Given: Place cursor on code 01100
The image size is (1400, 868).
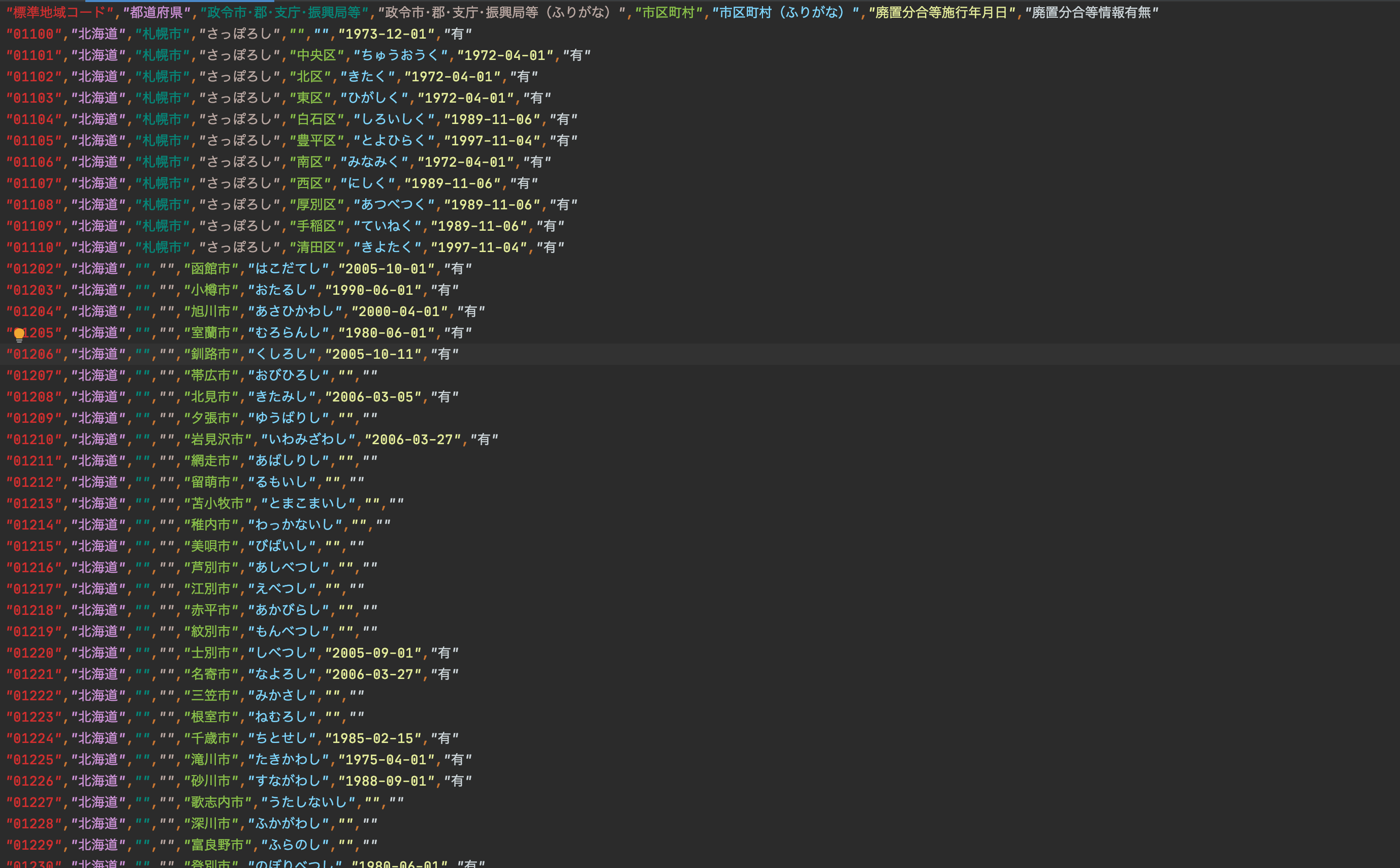Looking at the screenshot, I should [x=34, y=34].
